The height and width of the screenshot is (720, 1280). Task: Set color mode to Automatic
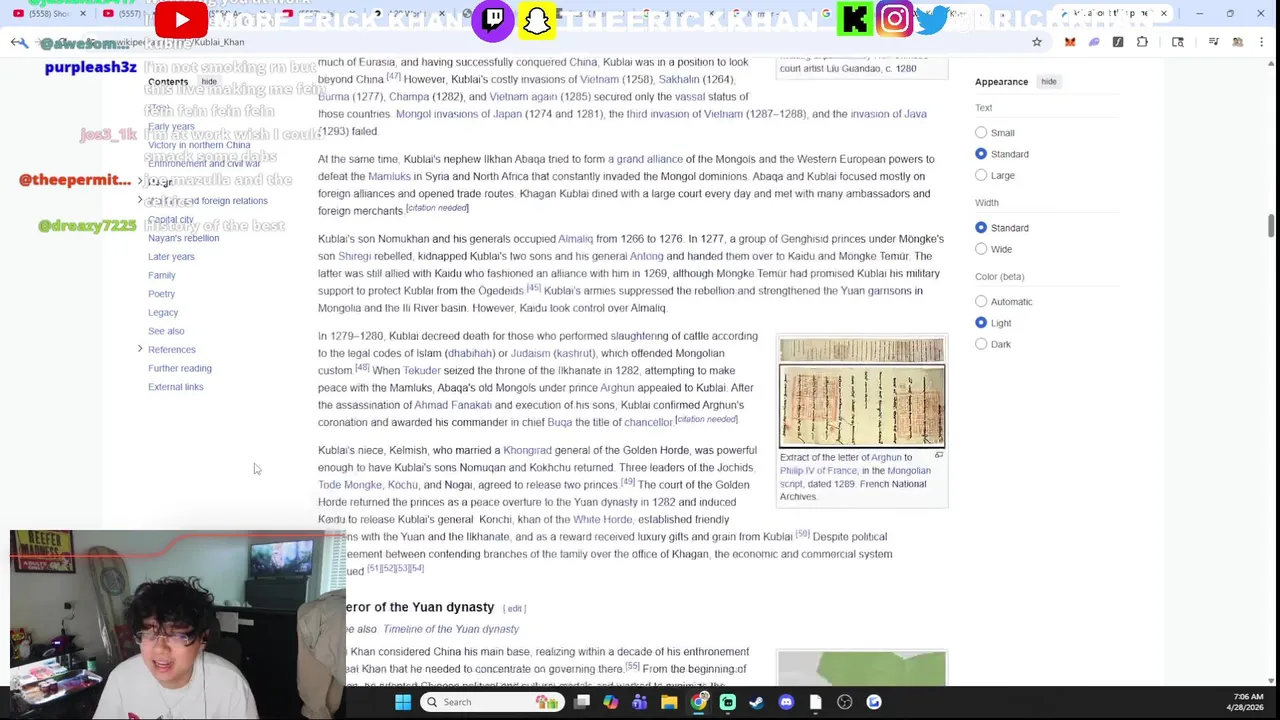(981, 301)
